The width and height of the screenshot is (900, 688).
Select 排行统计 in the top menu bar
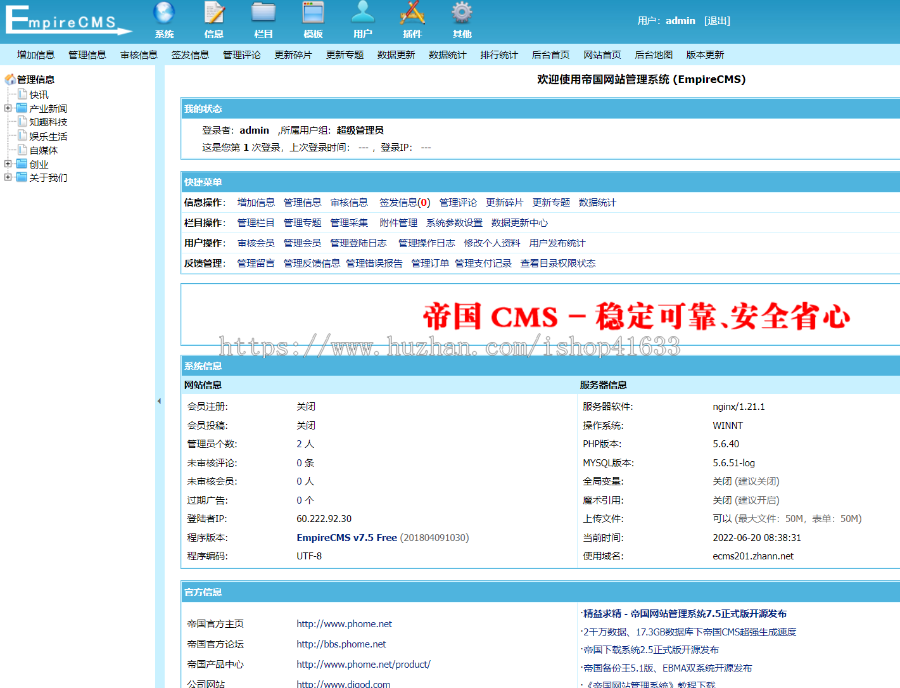[499, 55]
